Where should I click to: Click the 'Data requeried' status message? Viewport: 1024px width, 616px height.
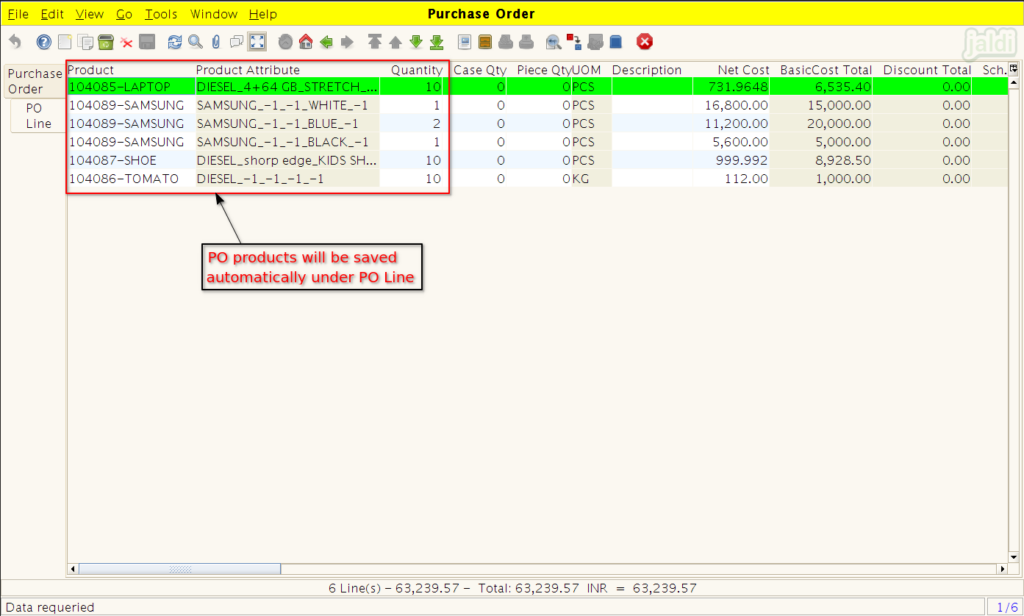(50, 608)
